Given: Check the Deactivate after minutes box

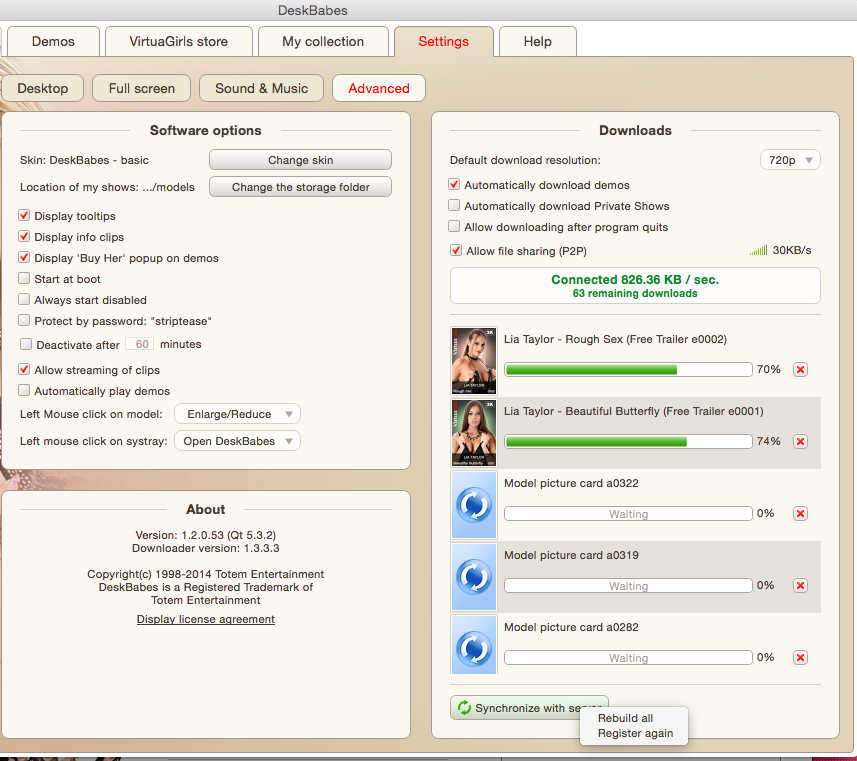Looking at the screenshot, I should point(26,344).
